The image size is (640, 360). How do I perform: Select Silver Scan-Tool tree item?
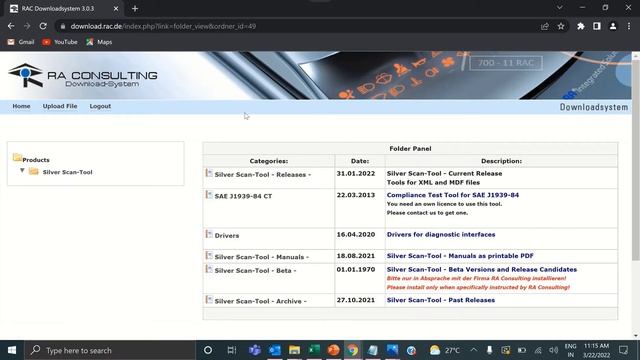coord(67,172)
